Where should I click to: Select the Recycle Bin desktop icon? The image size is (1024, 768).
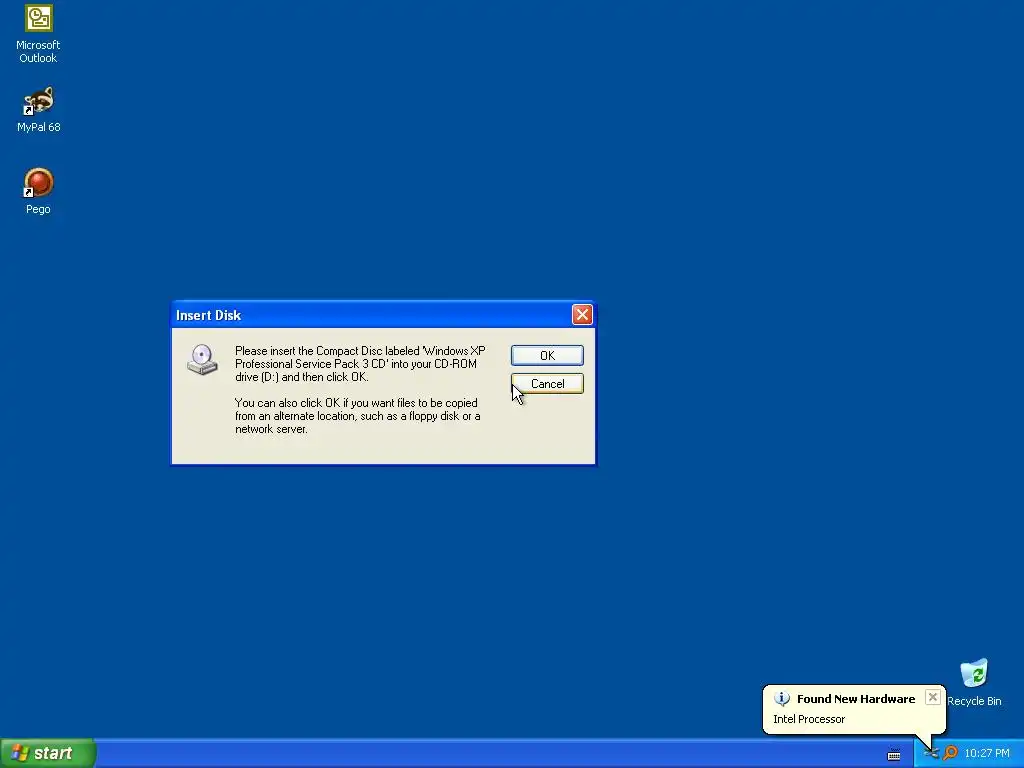974,682
